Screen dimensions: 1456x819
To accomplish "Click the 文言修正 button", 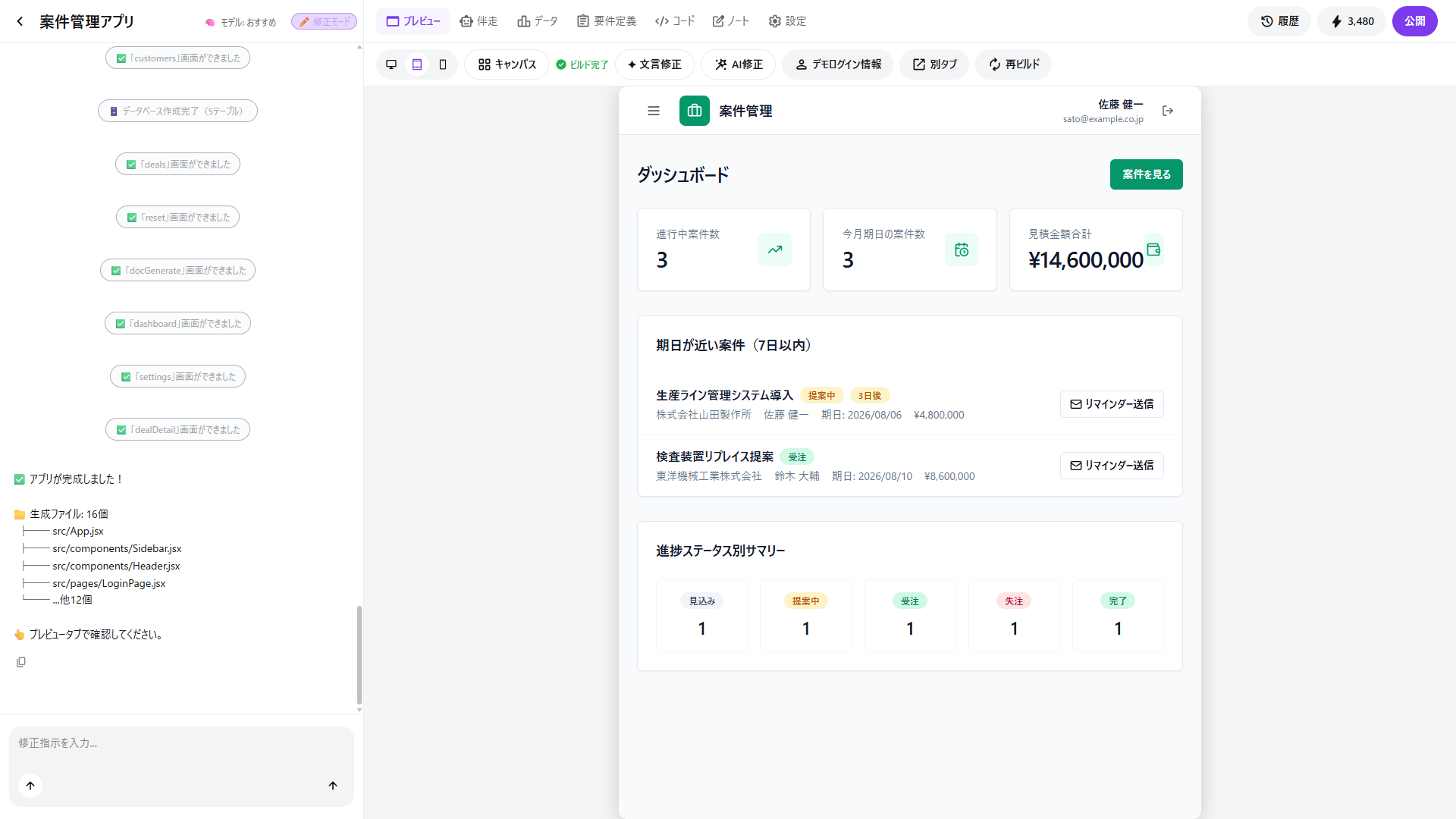I will [654, 64].
